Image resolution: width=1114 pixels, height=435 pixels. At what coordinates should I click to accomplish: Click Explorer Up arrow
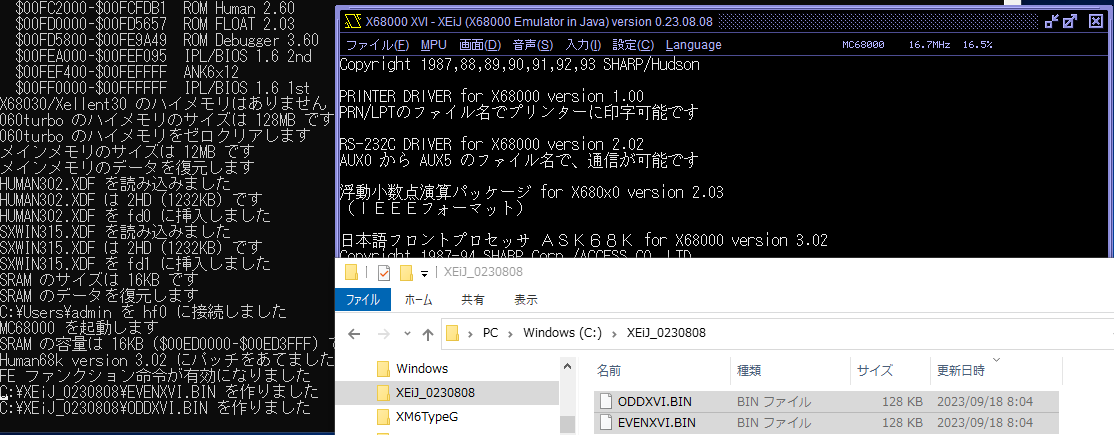point(428,333)
